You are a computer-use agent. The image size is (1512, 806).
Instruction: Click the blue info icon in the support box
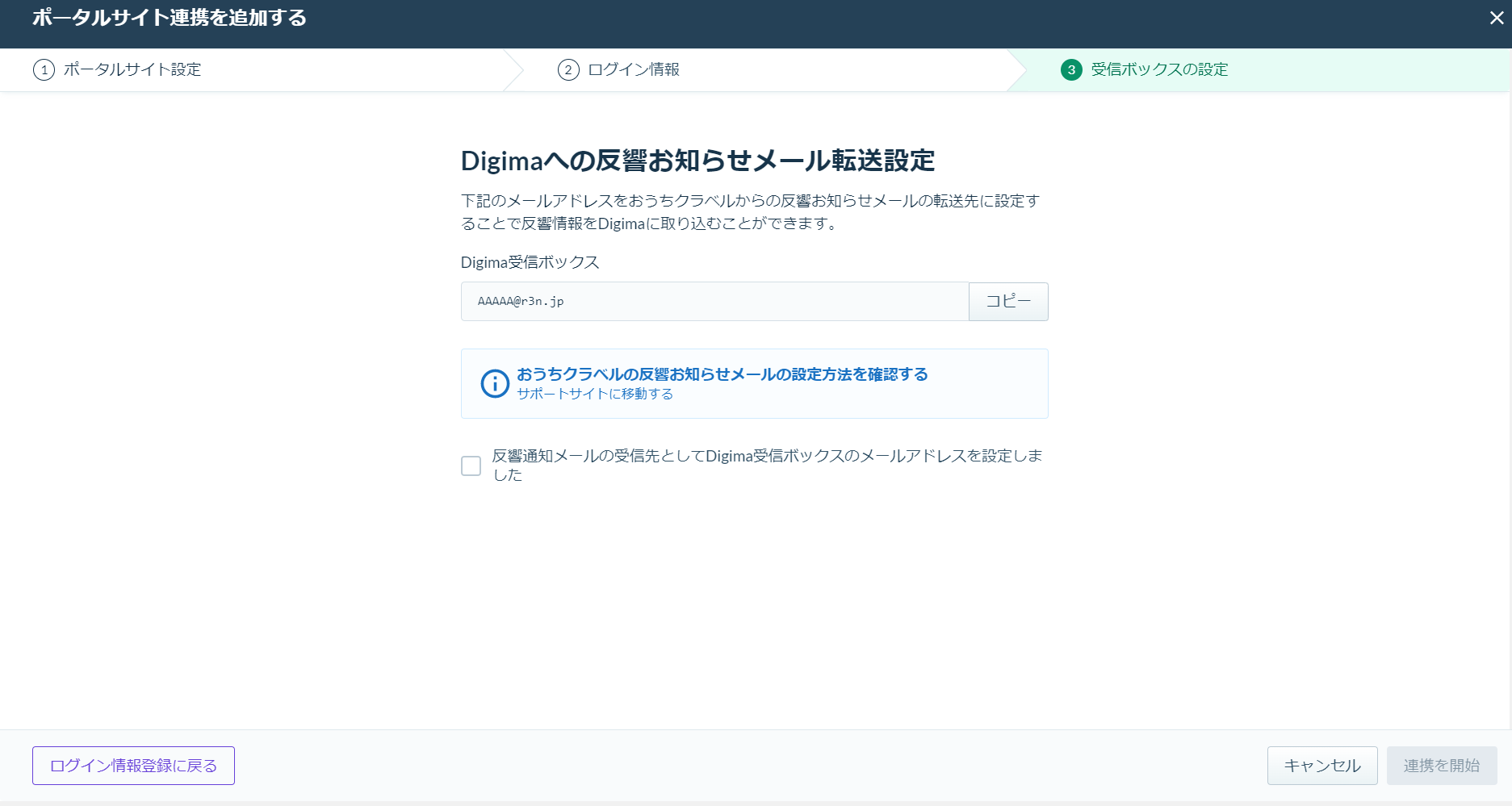click(495, 383)
